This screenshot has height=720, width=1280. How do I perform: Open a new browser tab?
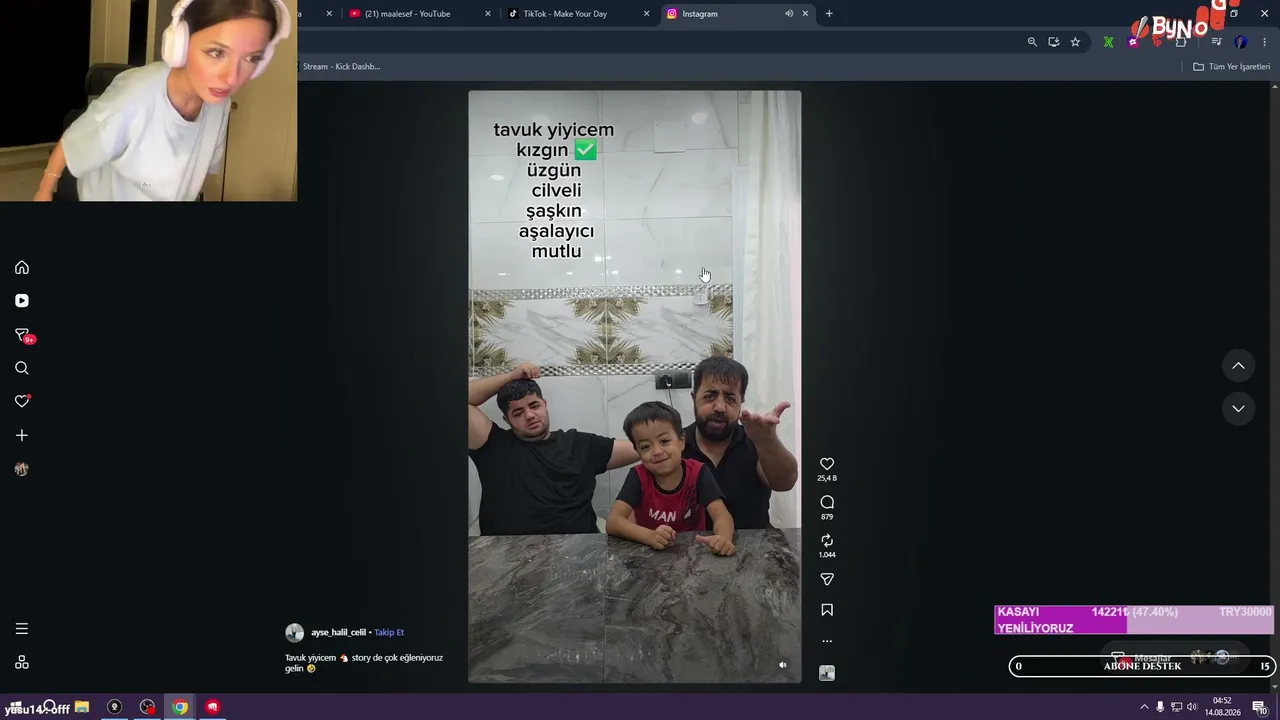tap(829, 14)
